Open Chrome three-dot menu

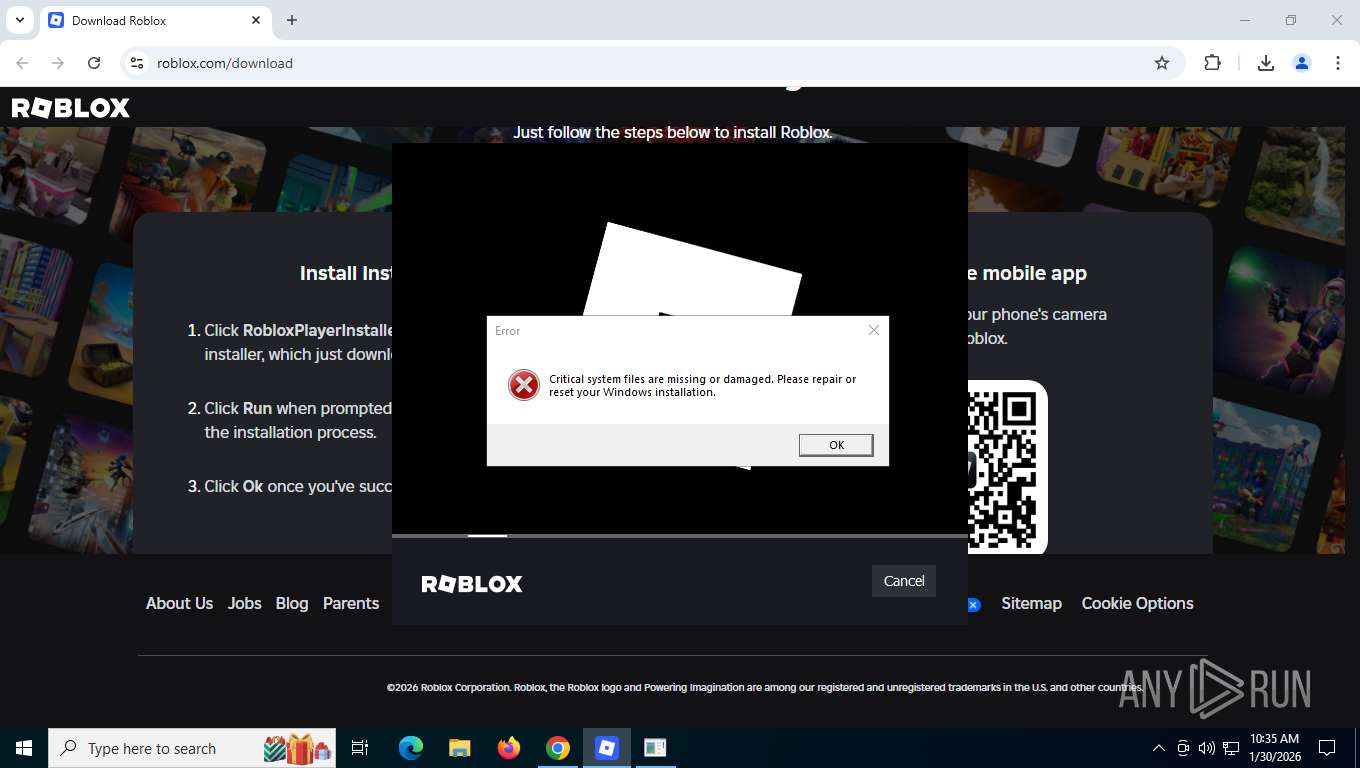pyautogui.click(x=1338, y=63)
